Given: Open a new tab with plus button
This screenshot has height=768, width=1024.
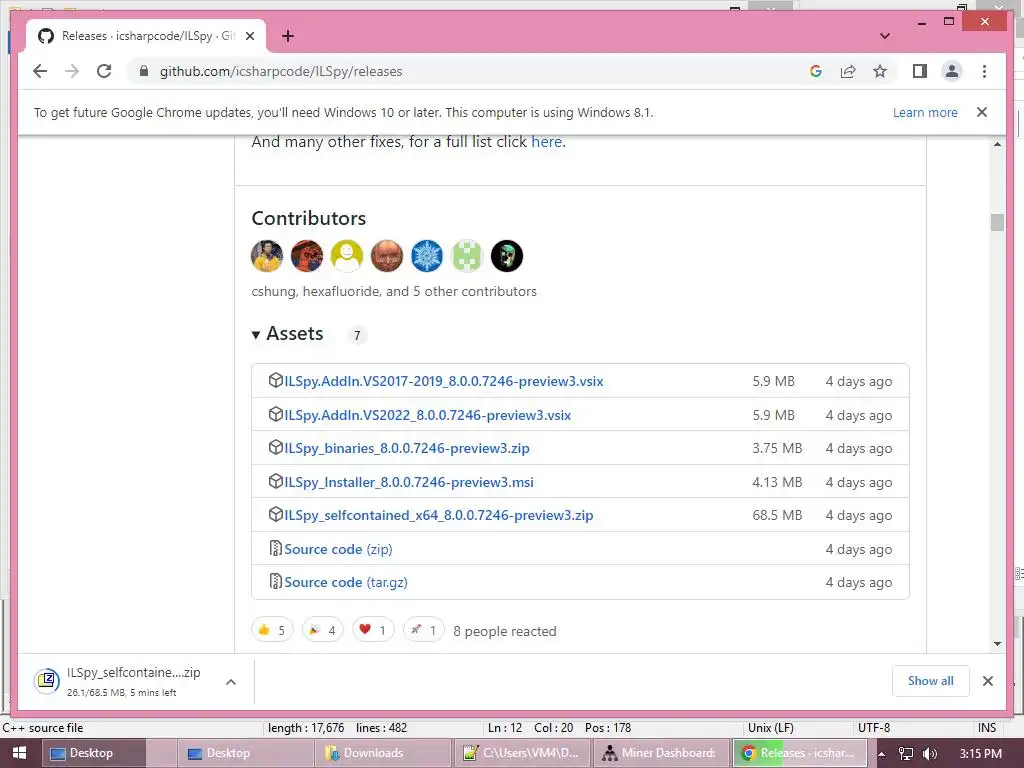Looking at the screenshot, I should click(x=288, y=36).
